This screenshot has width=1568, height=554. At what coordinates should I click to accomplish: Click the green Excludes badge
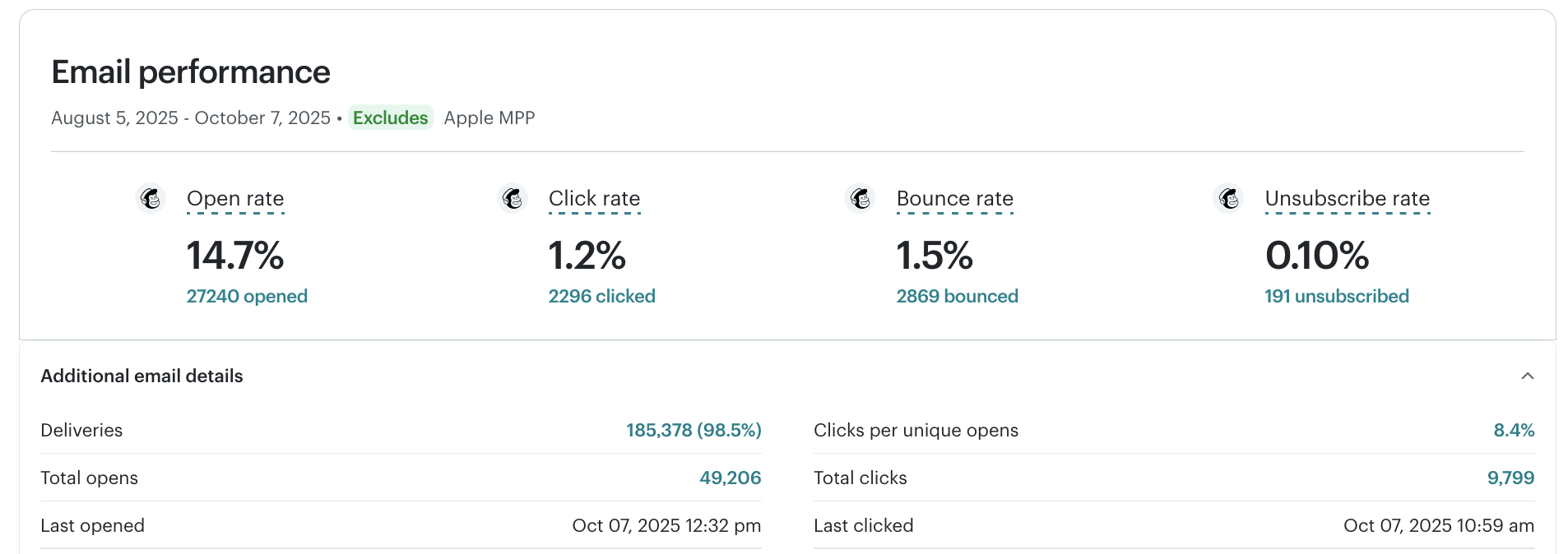[x=390, y=118]
